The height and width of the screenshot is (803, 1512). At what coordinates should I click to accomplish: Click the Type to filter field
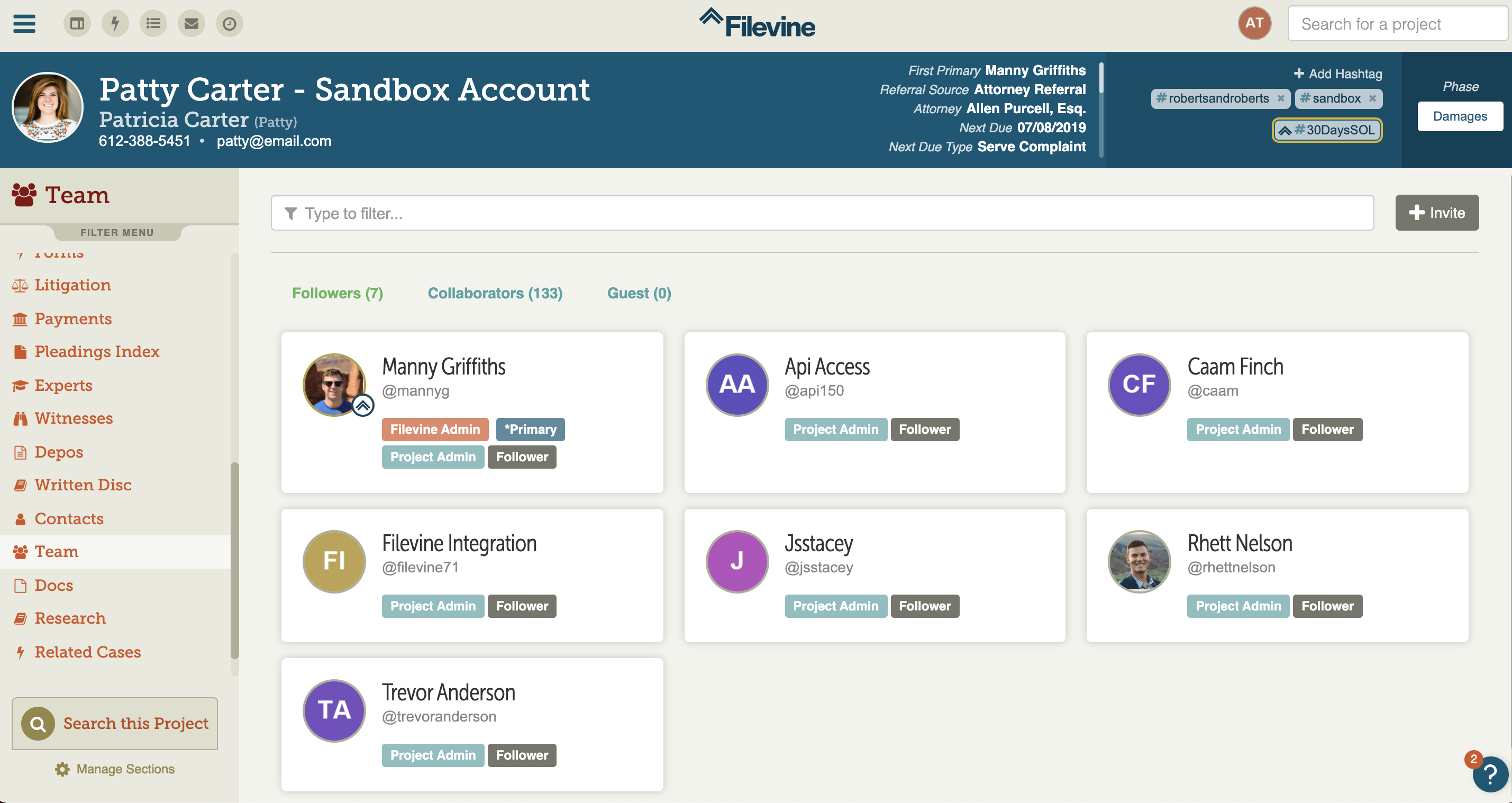click(822, 213)
